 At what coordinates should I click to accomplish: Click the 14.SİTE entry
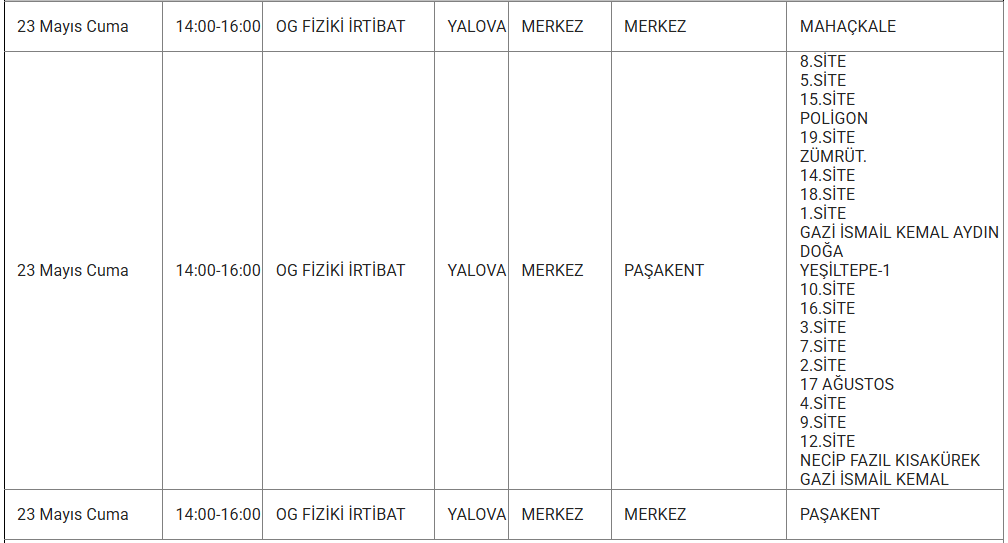pyautogui.click(x=827, y=175)
